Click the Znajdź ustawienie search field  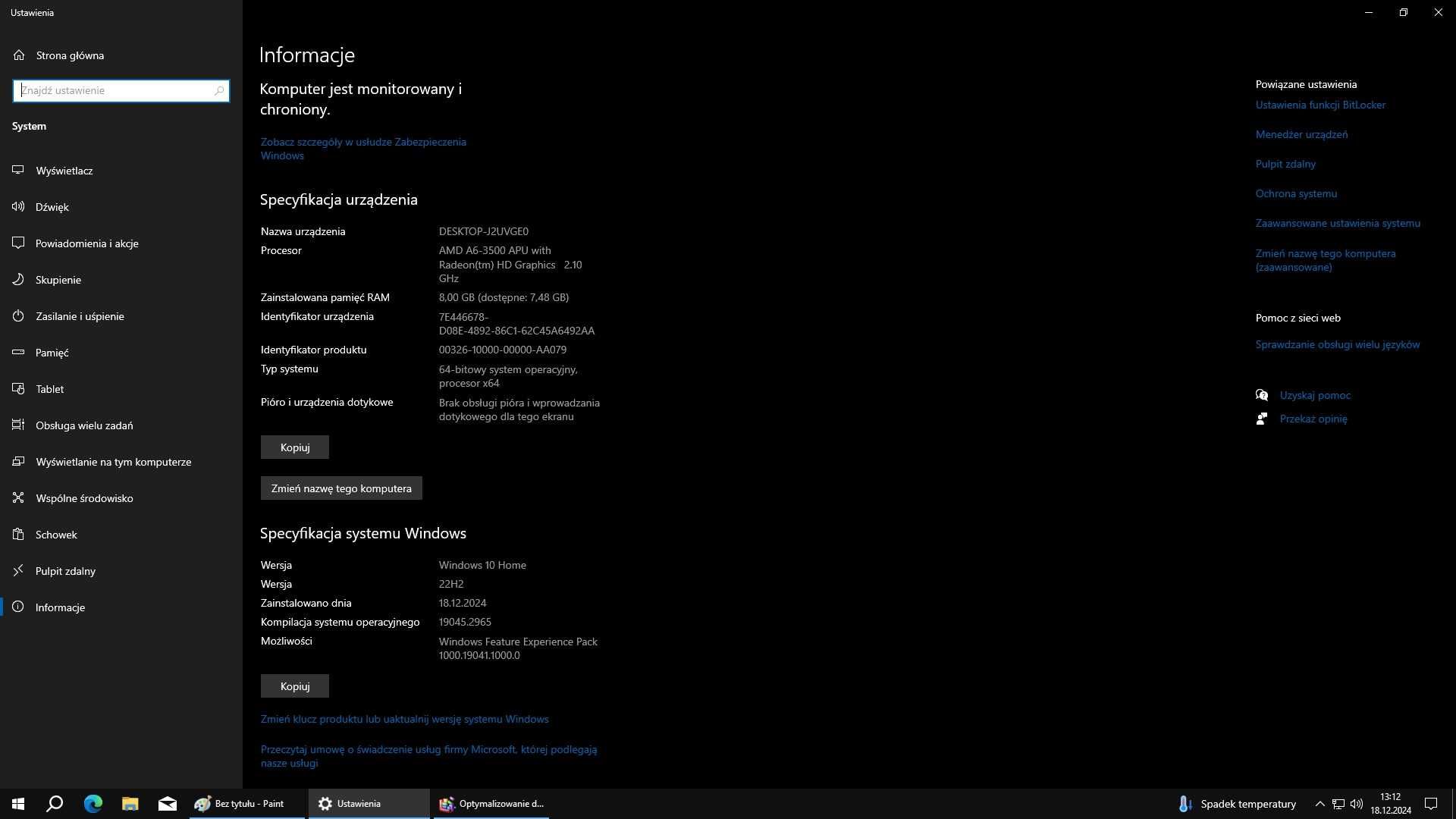(121, 91)
